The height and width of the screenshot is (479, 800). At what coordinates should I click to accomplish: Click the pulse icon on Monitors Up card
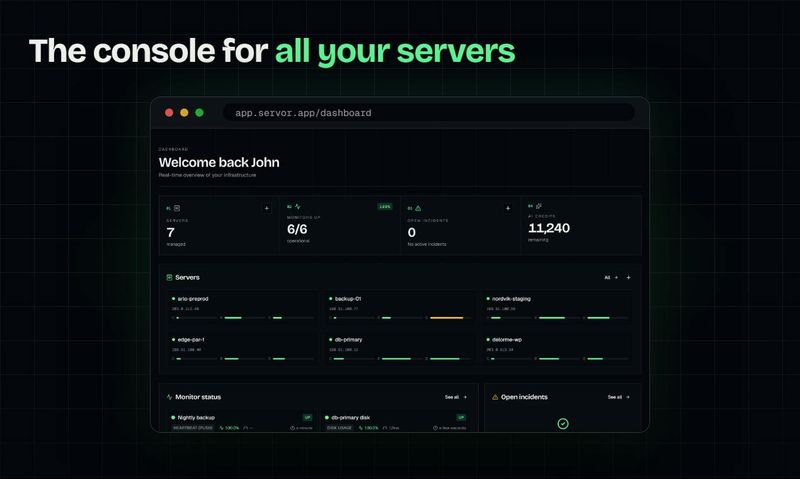(x=297, y=207)
